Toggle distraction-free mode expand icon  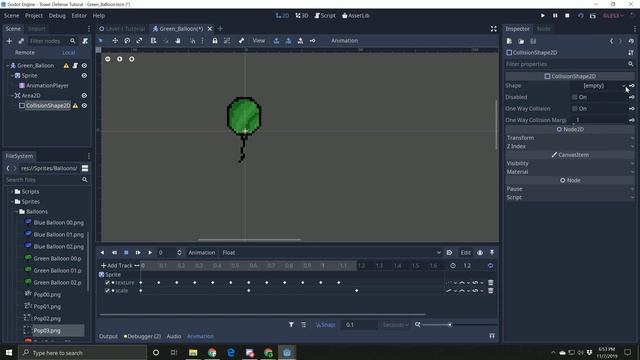pyautogui.click(x=493, y=29)
